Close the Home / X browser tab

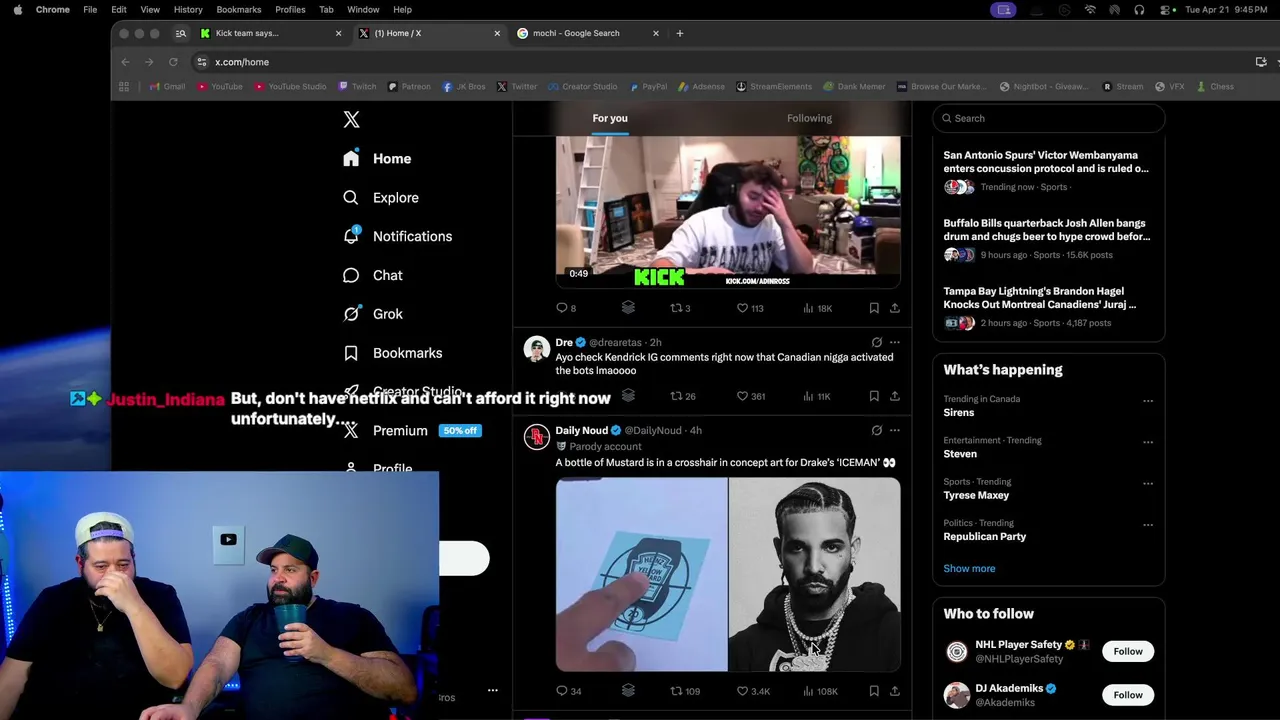coord(497,33)
